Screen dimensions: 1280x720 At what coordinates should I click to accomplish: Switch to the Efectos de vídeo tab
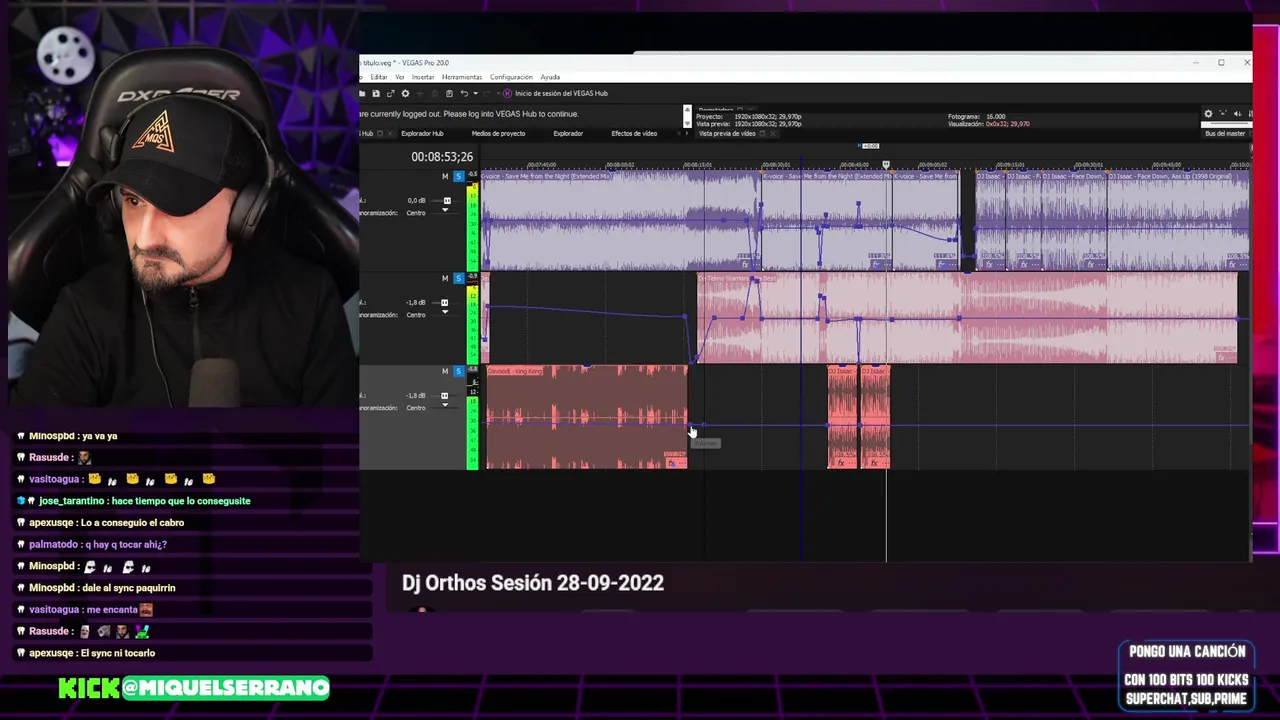click(634, 133)
